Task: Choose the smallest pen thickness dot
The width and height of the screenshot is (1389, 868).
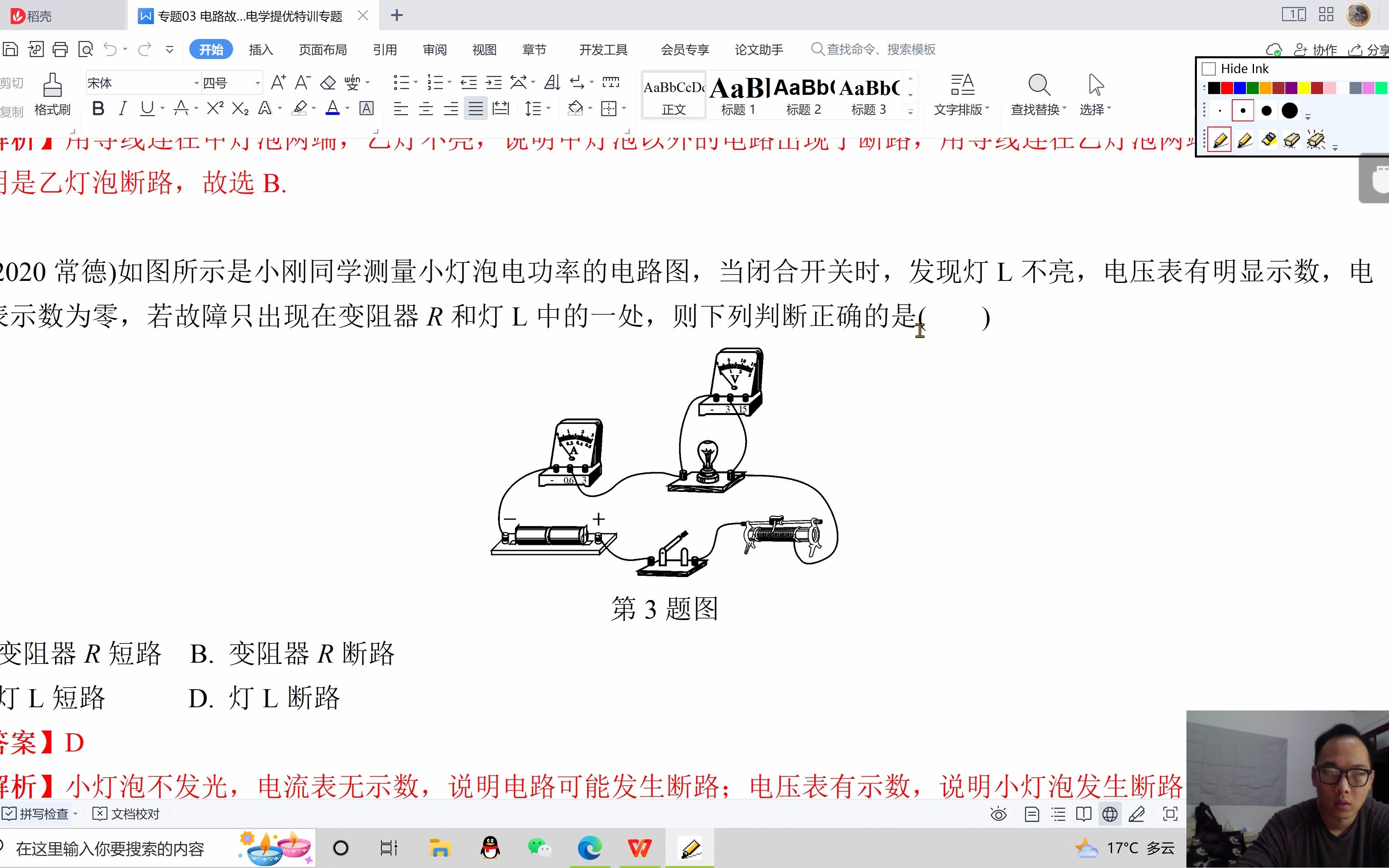Action: point(1220,111)
